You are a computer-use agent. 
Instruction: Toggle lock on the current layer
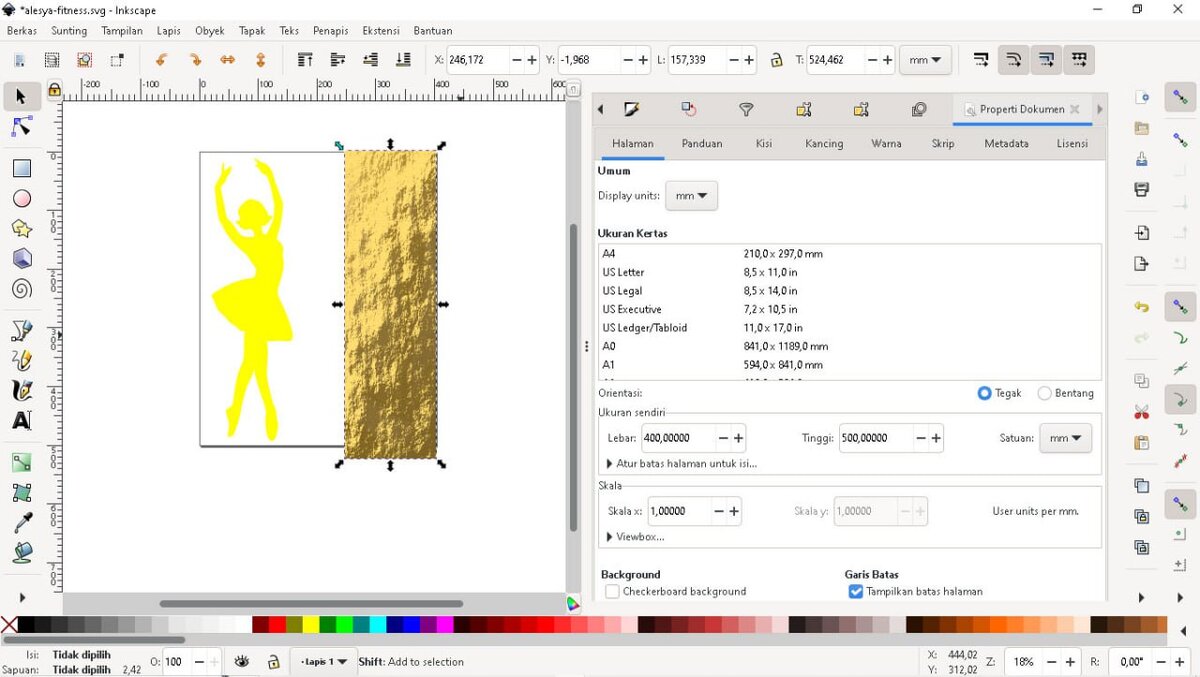click(x=273, y=662)
